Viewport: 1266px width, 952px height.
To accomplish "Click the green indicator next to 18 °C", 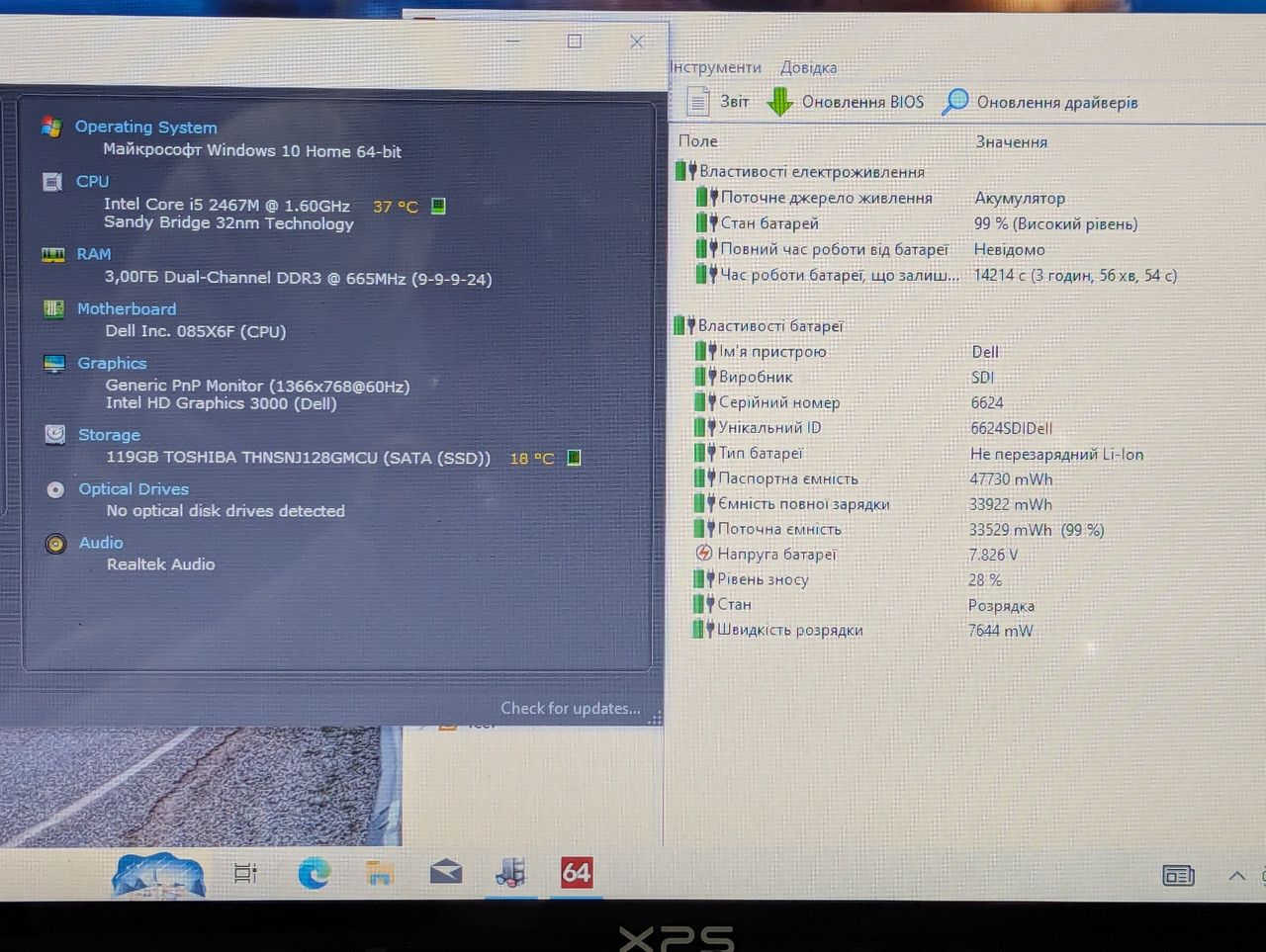I will pos(574,458).
